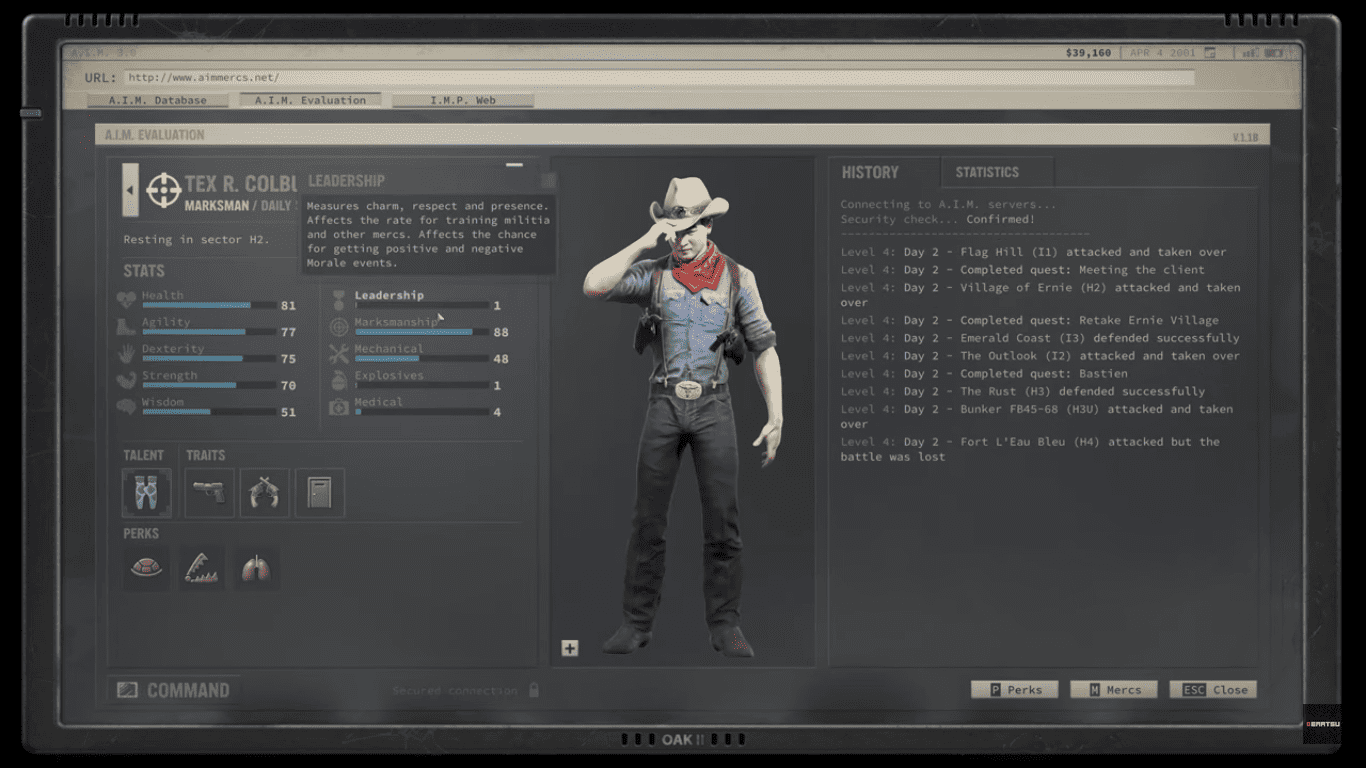
Task: Select the pistol trait icon
Action: click(209, 493)
